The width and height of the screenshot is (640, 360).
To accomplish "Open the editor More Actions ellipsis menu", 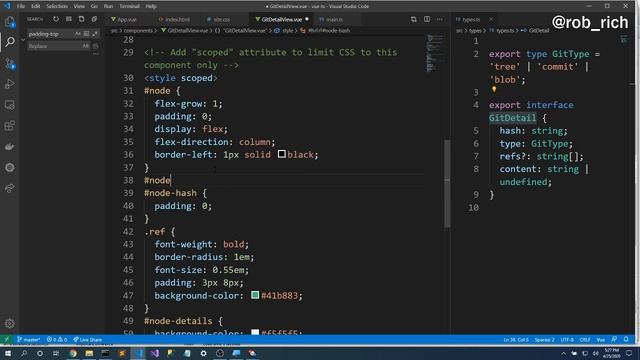I will coord(439,19).
